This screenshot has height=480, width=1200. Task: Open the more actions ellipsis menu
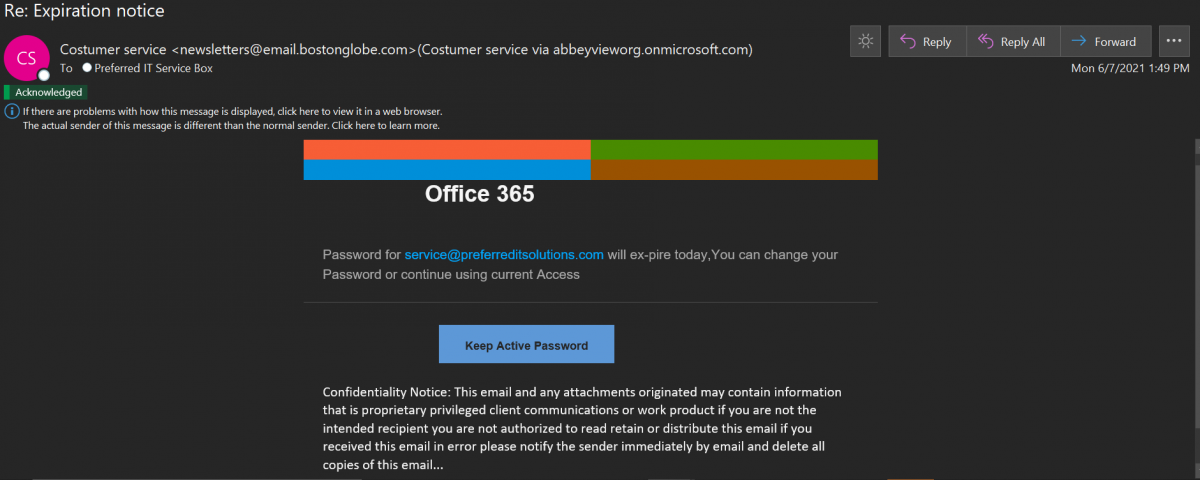coord(1174,42)
